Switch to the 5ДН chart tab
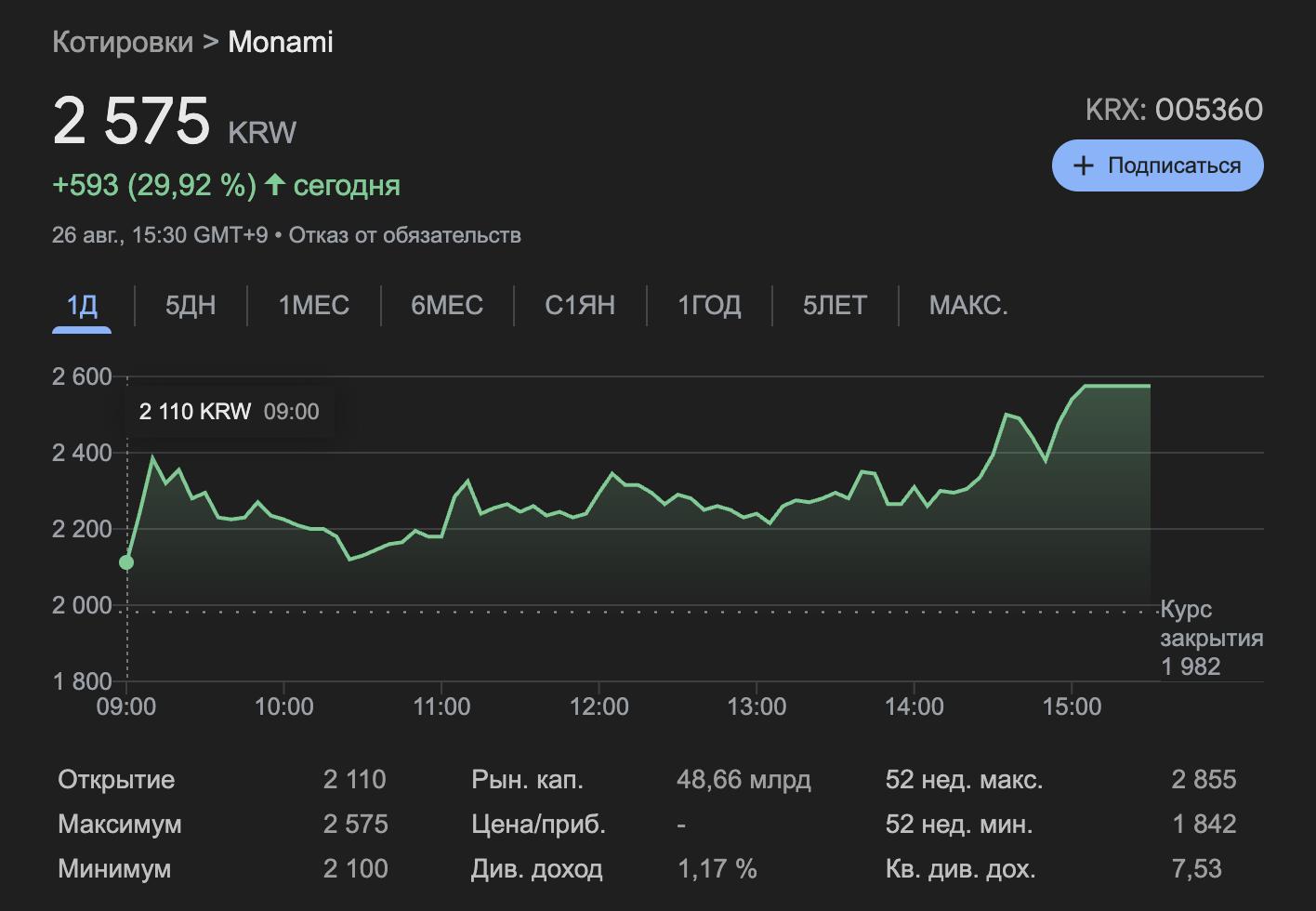 coord(191,305)
